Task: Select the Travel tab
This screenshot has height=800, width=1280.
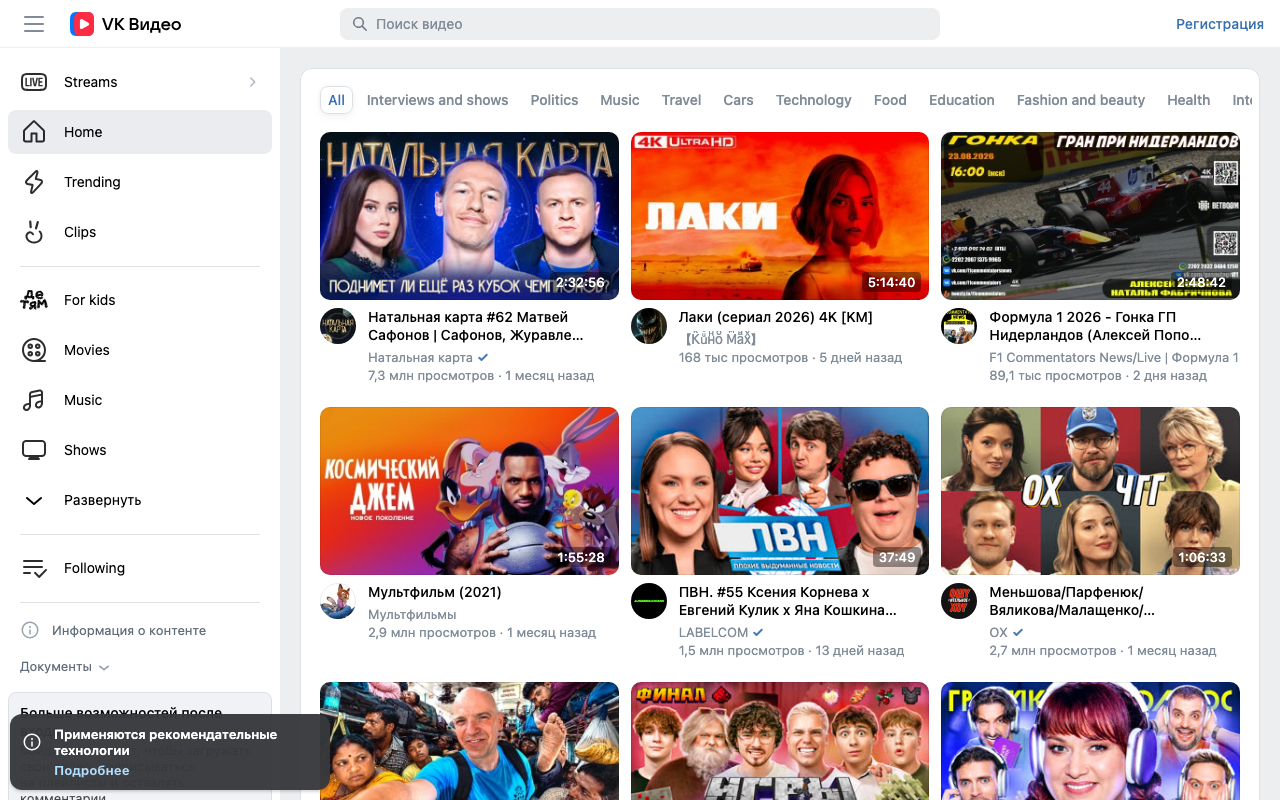Action: tap(681, 100)
